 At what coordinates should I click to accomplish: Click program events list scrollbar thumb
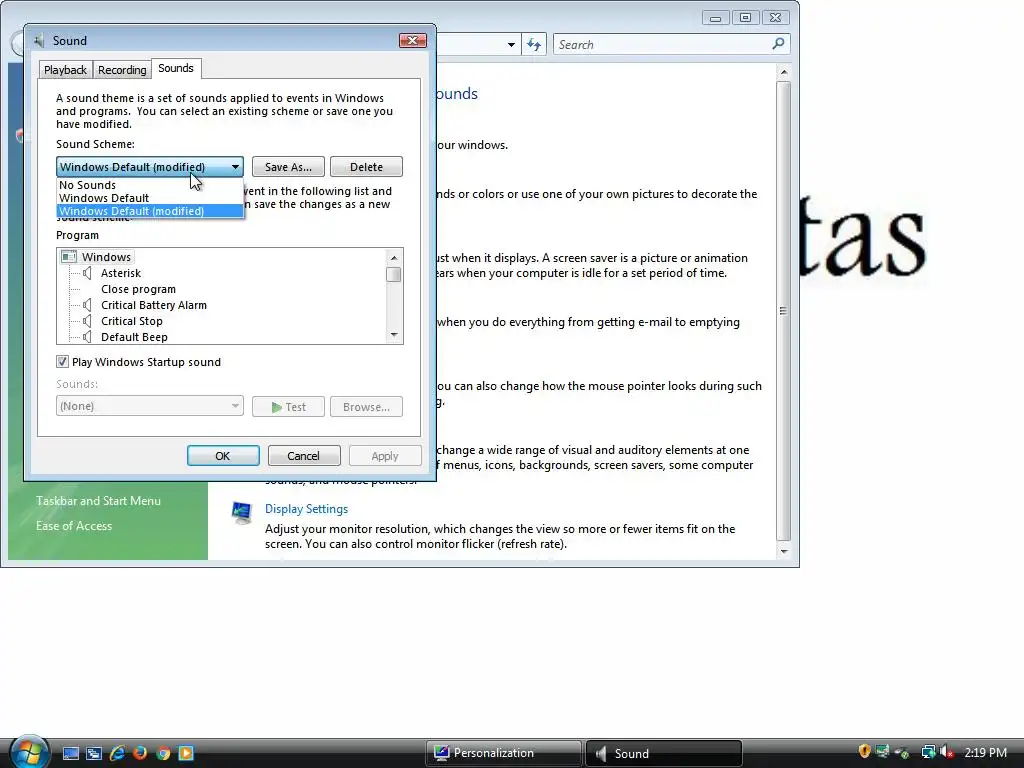(394, 274)
